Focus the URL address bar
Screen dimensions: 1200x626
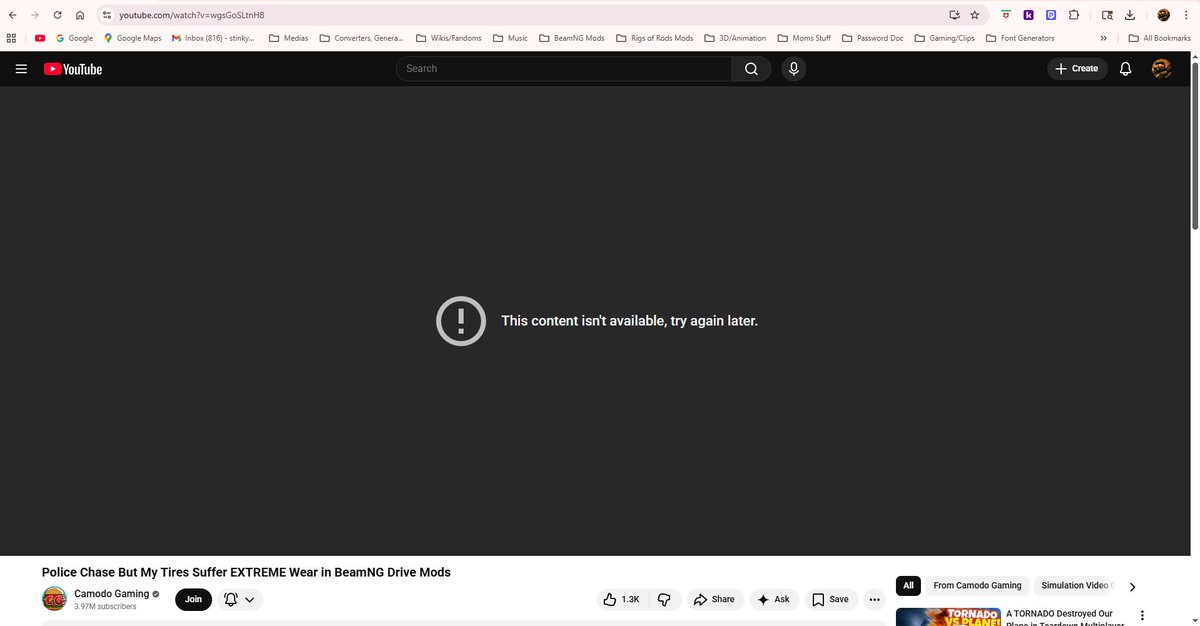click(530, 15)
